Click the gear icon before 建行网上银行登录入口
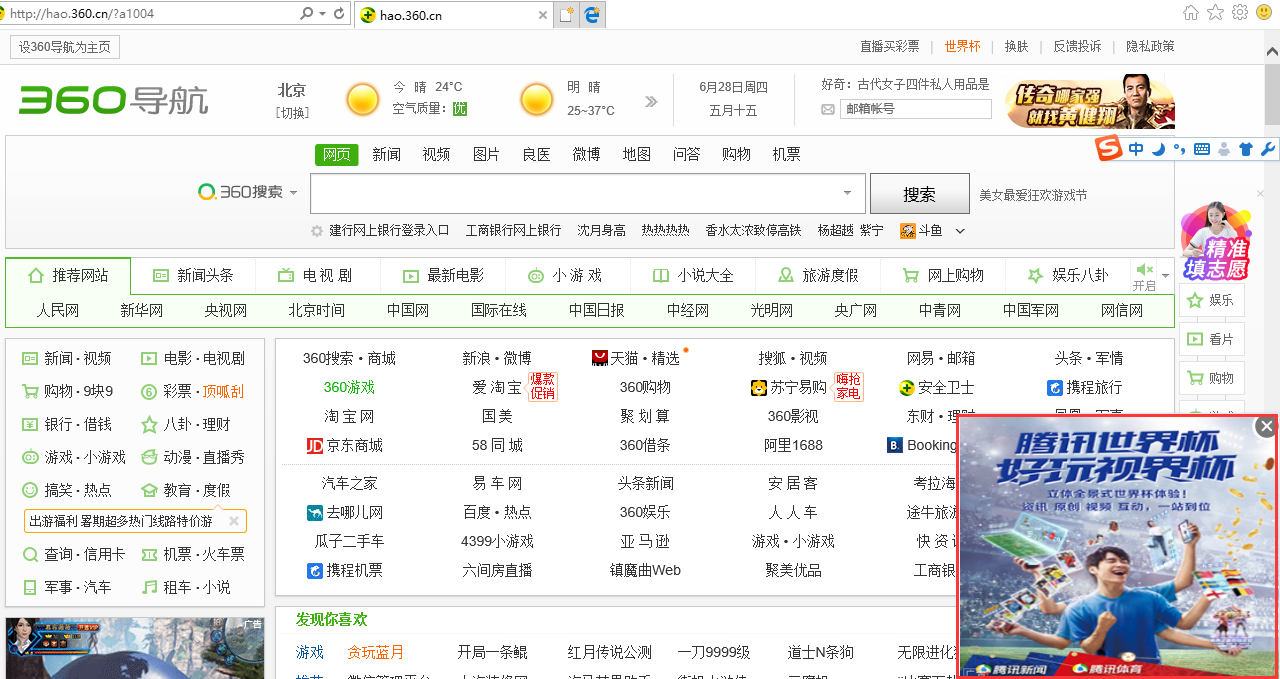 click(x=317, y=231)
